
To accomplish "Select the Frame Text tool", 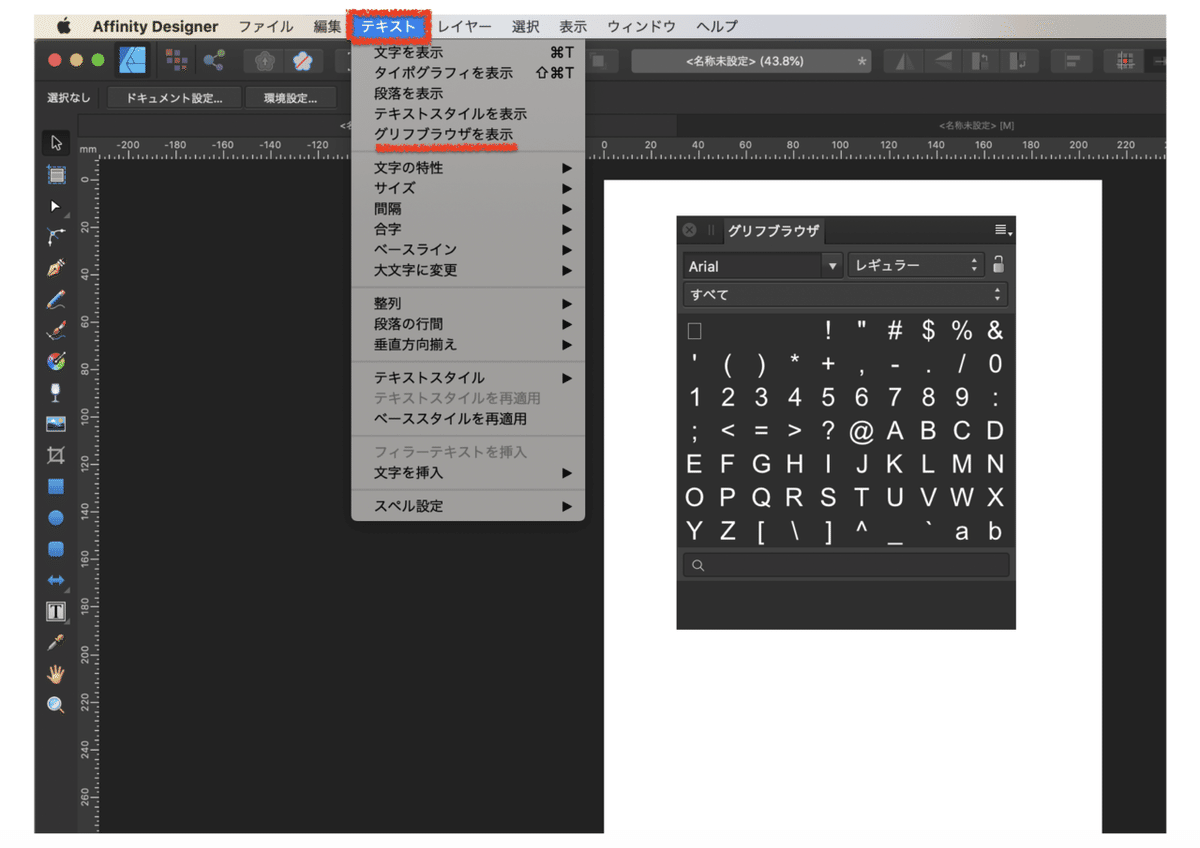I will click(x=57, y=611).
